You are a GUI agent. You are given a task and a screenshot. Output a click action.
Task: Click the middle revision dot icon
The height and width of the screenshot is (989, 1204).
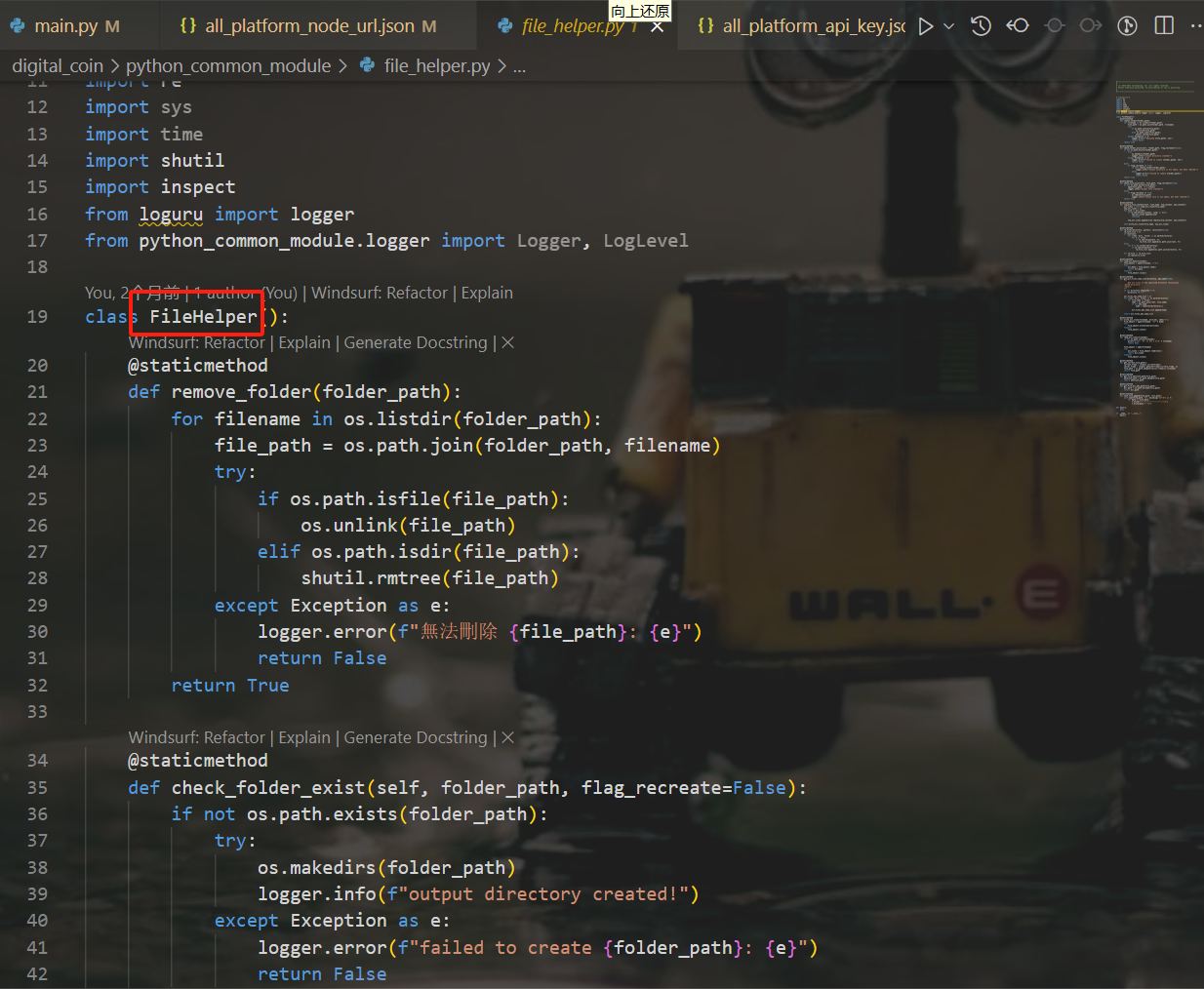tap(1055, 26)
